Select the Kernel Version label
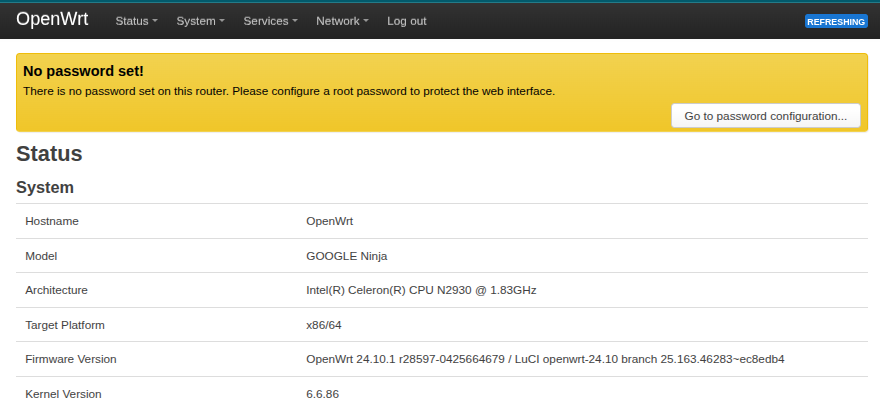 63,394
